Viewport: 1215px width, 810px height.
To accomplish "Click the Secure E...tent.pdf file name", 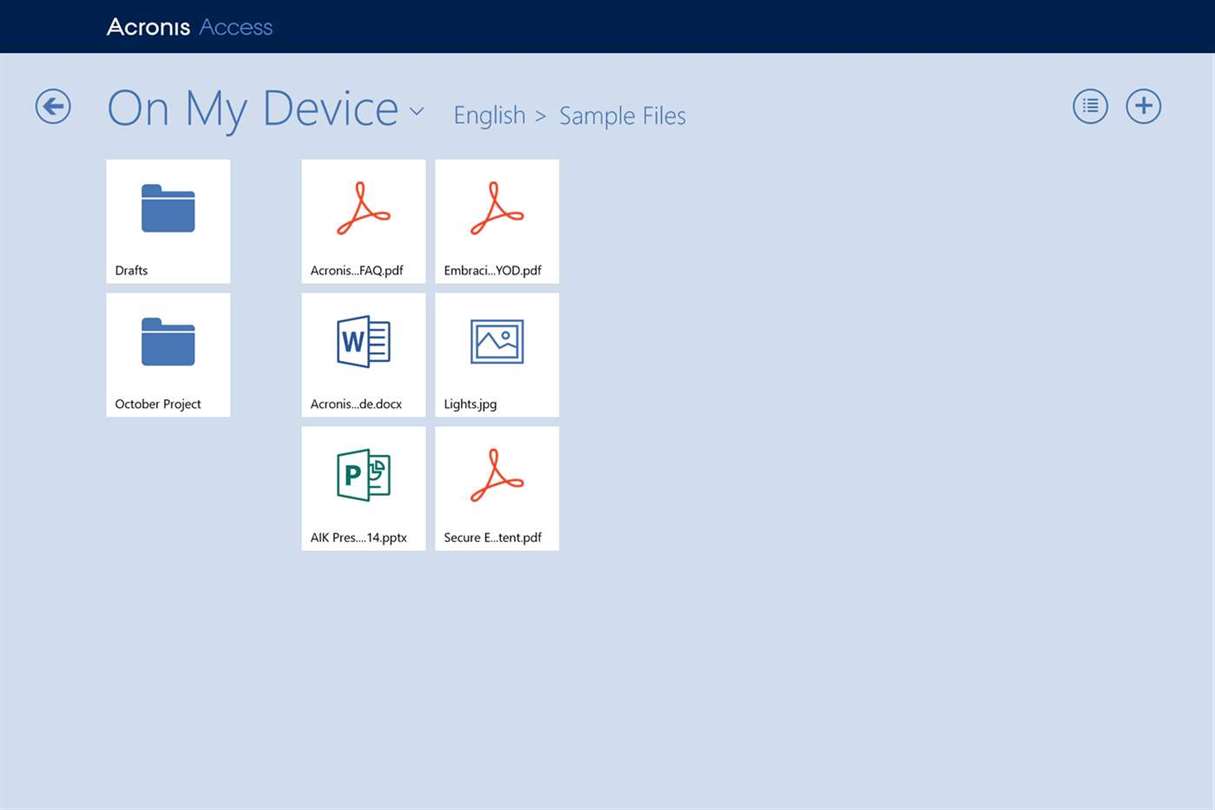I will [x=492, y=538].
